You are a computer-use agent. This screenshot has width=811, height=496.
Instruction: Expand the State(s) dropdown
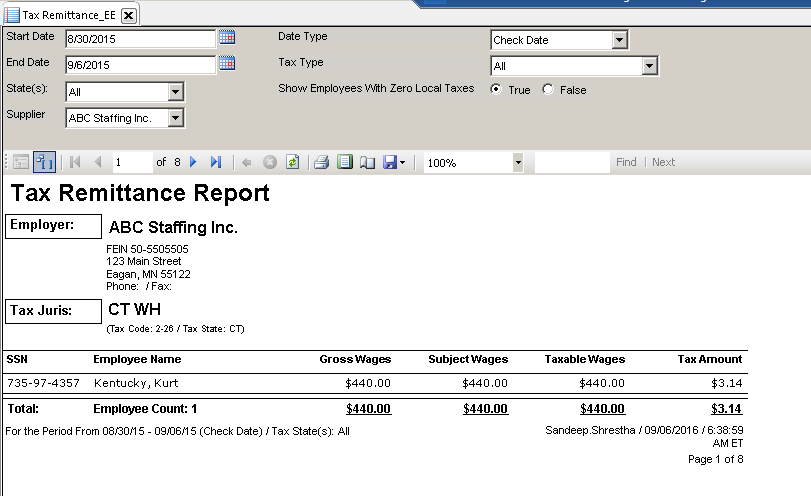point(175,92)
